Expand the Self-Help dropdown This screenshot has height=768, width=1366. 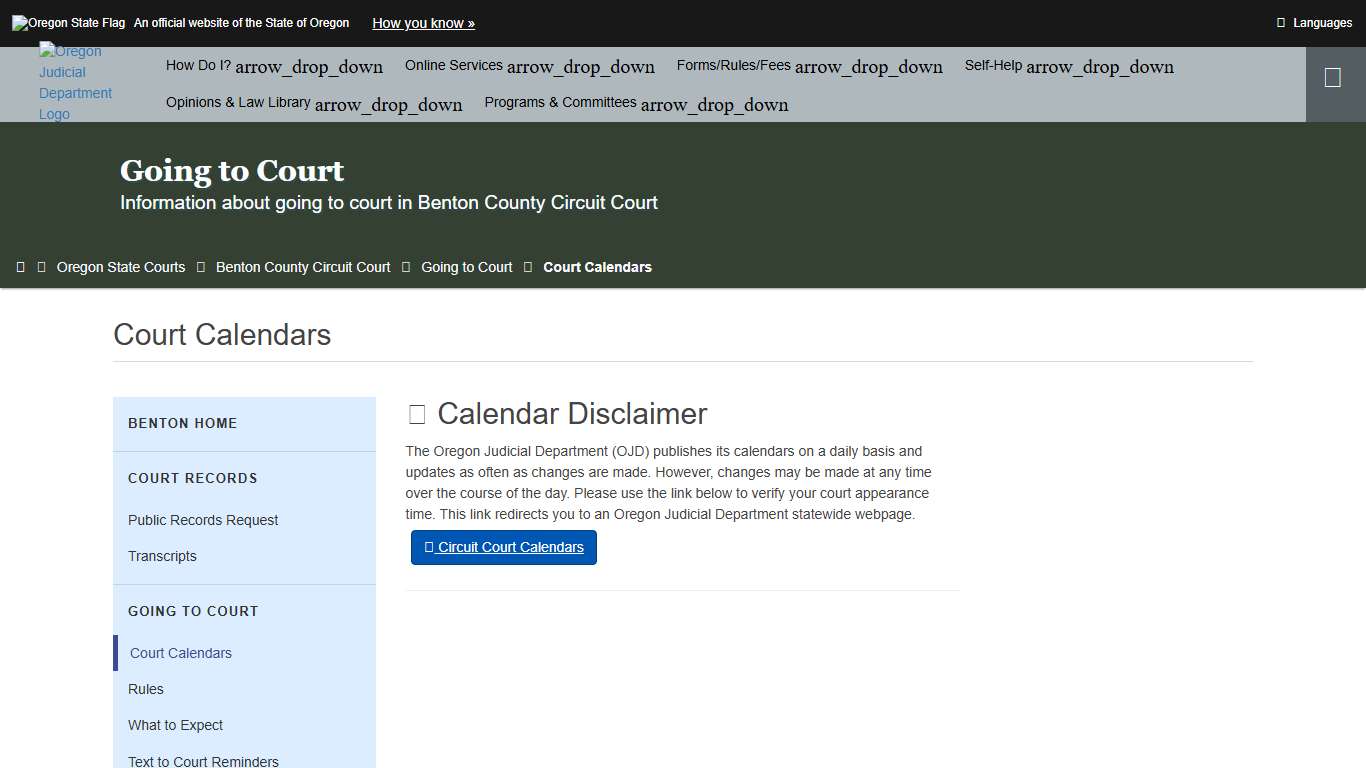[x=1068, y=66]
